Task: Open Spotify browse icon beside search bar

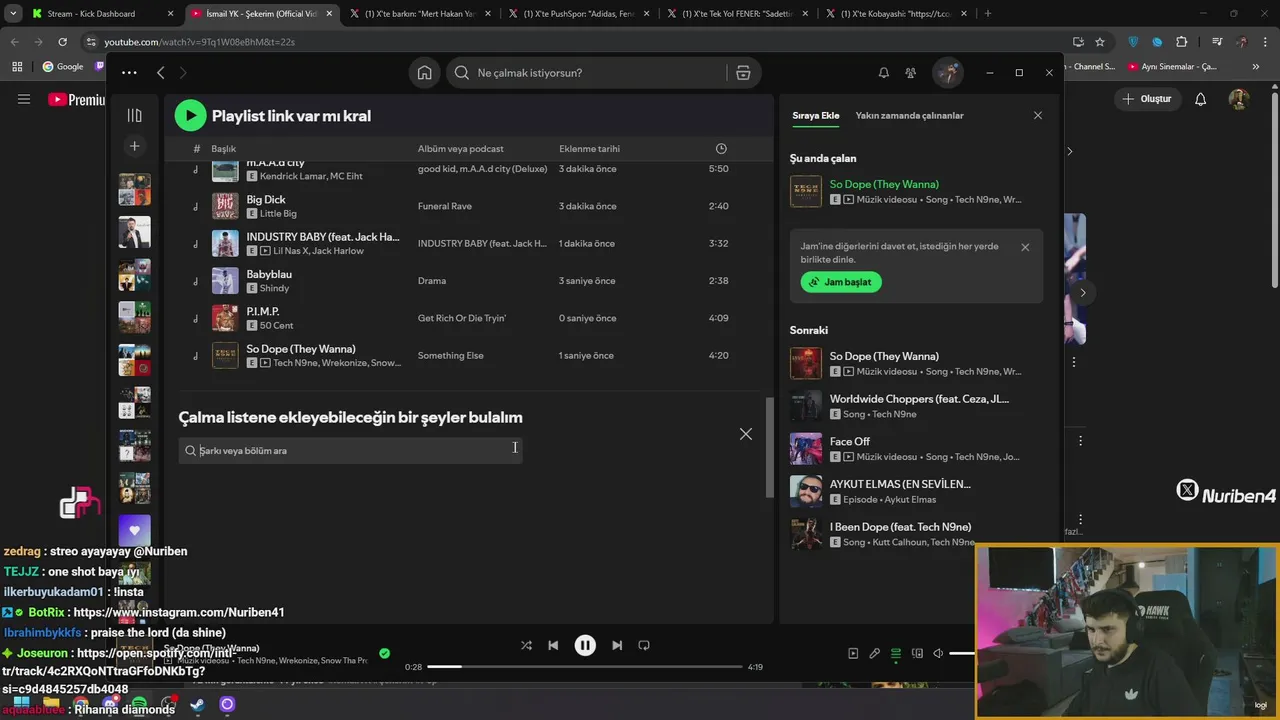Action: pos(743,73)
